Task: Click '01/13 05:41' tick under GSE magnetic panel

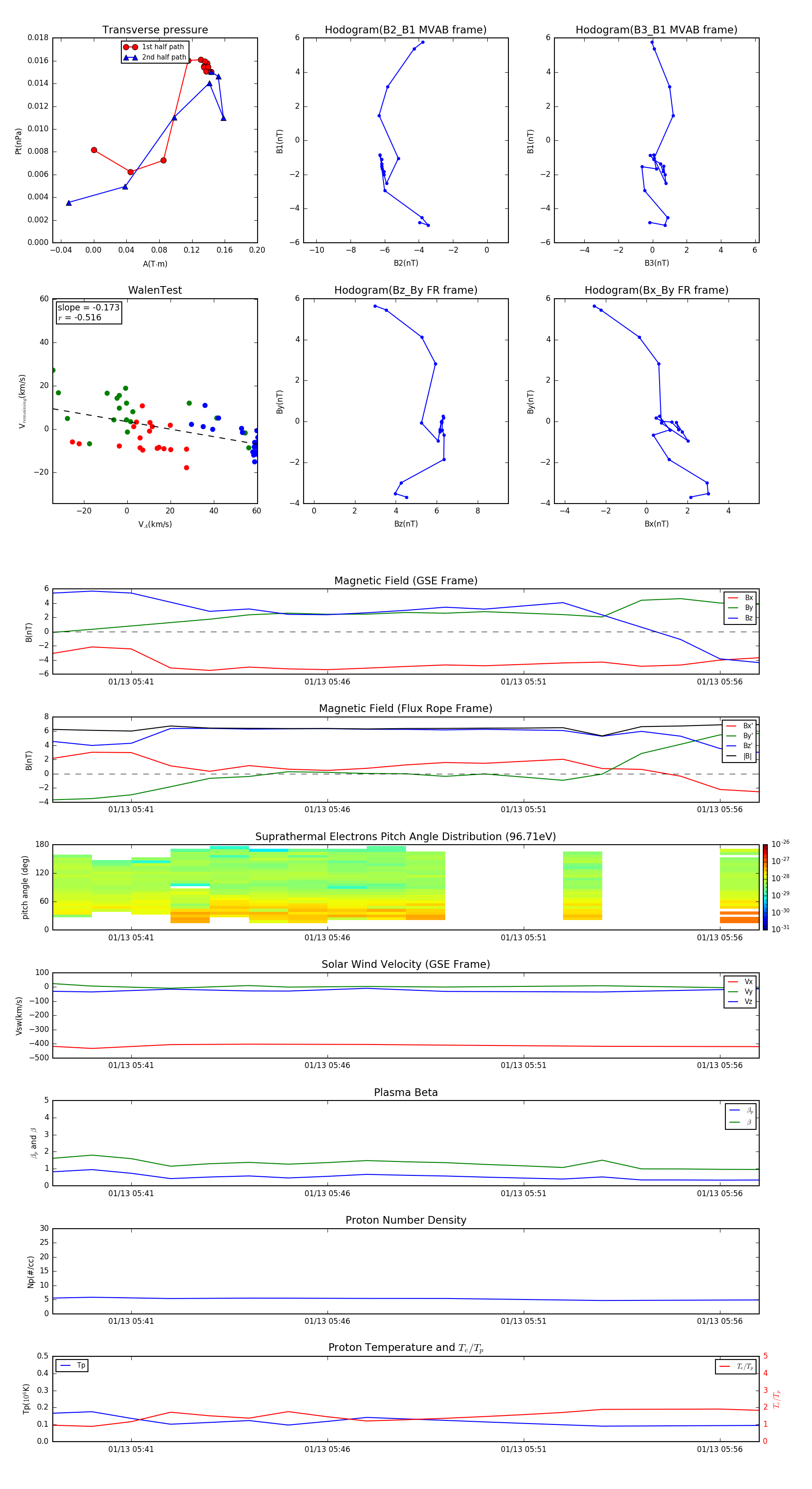Action: pos(131,682)
